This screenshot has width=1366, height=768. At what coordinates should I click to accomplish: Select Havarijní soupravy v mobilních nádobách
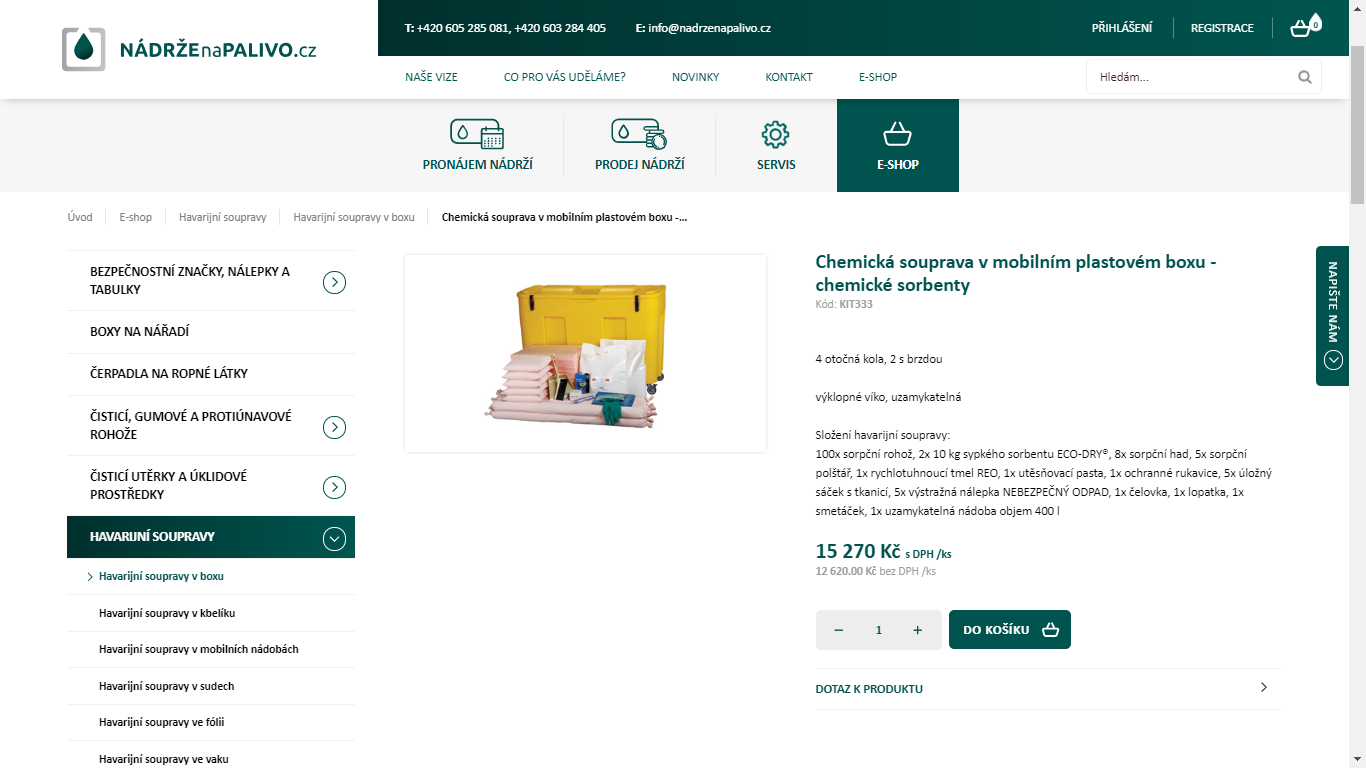point(199,650)
